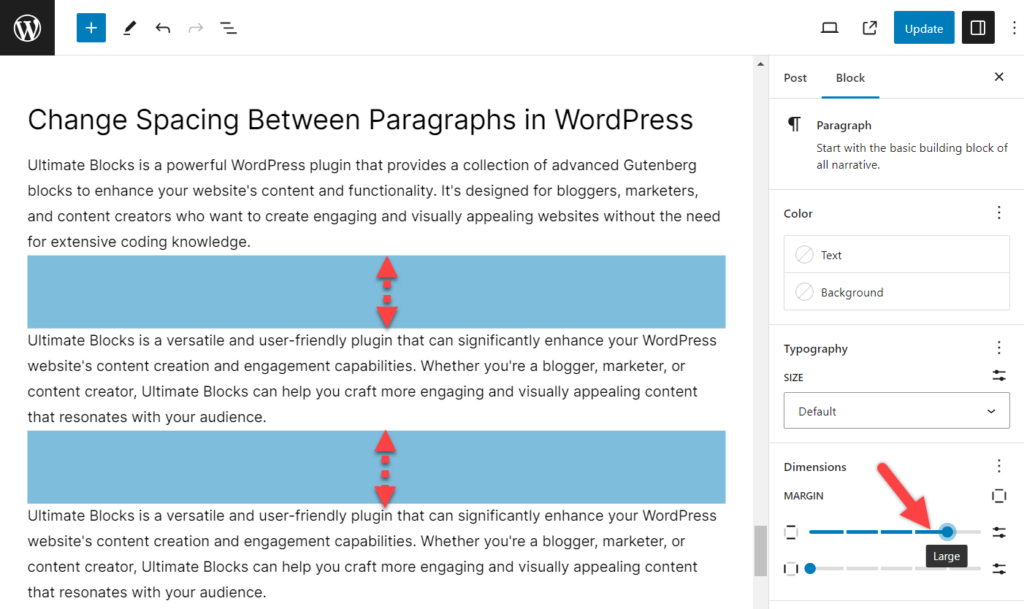Image resolution: width=1024 pixels, height=609 pixels.
Task: Open the Dimensions options menu
Action: click(x=998, y=465)
